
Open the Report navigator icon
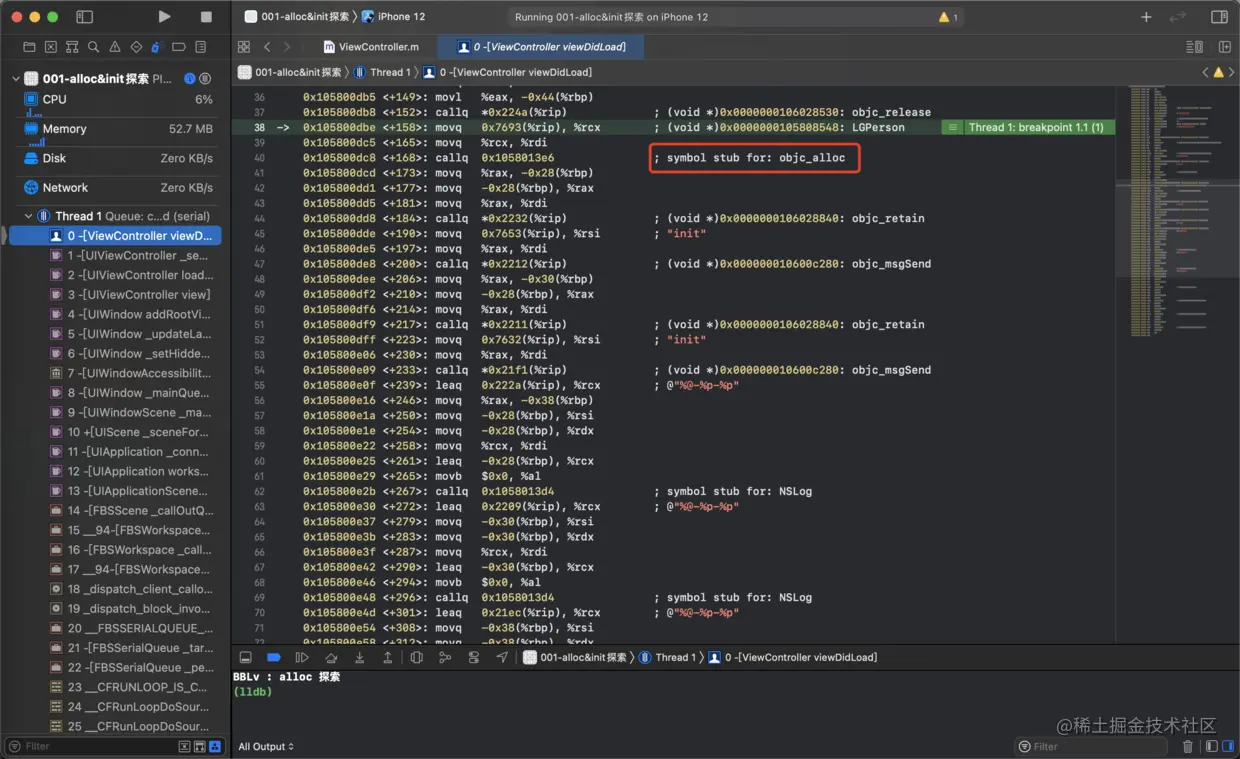[x=201, y=47]
